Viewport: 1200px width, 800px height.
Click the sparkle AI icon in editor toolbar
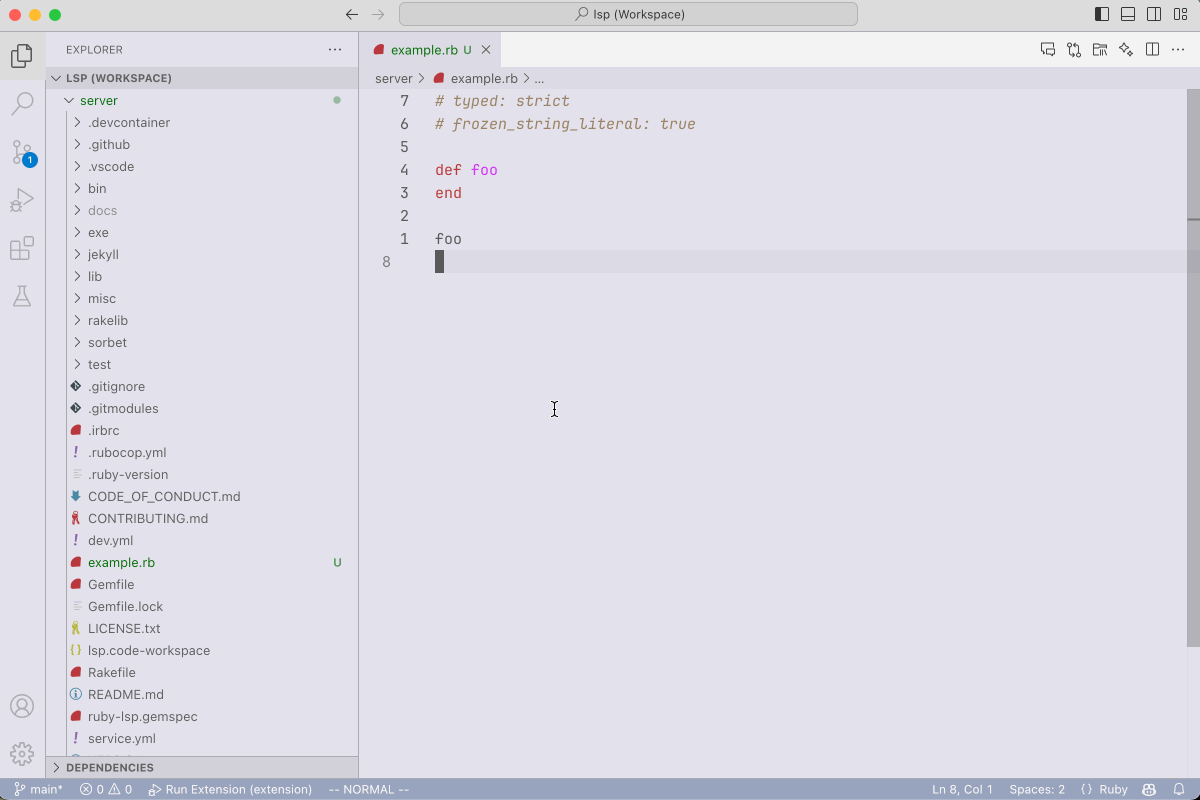click(1126, 49)
